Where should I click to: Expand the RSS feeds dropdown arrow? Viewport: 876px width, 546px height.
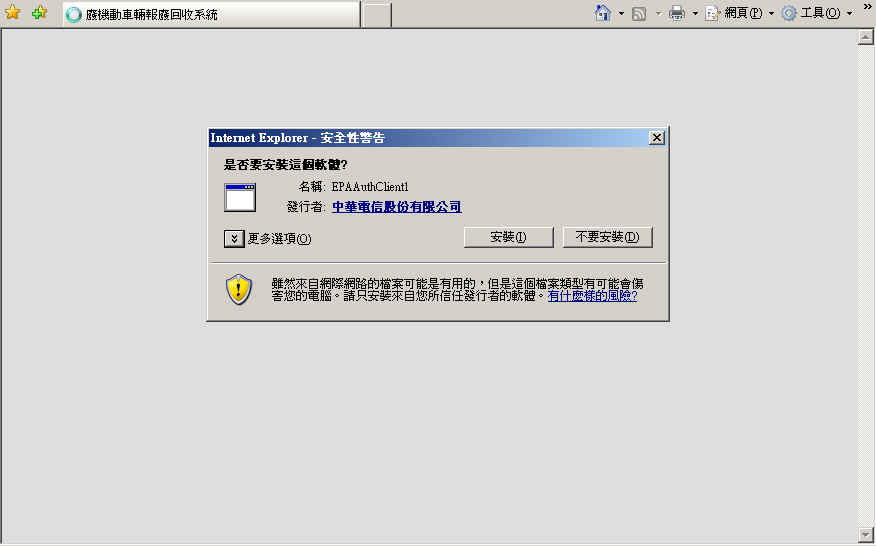(x=658, y=13)
